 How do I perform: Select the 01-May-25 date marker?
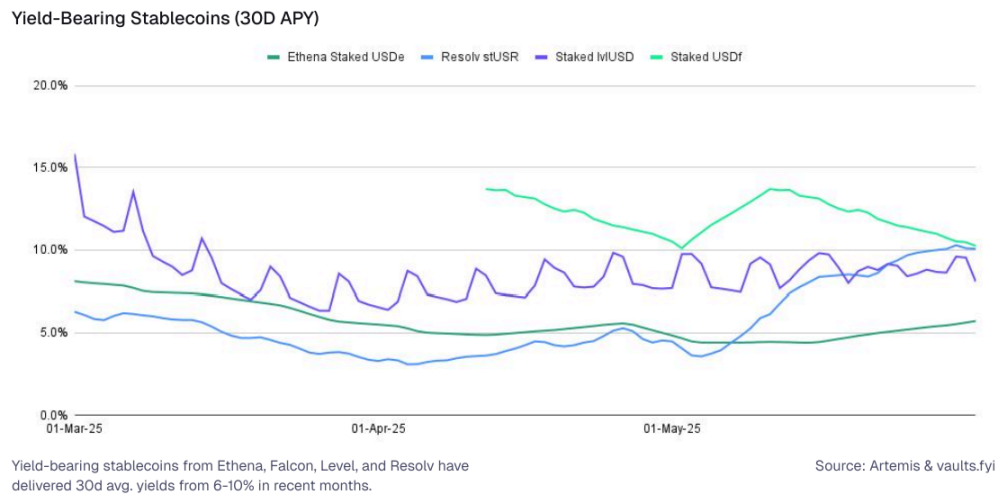coord(672,428)
